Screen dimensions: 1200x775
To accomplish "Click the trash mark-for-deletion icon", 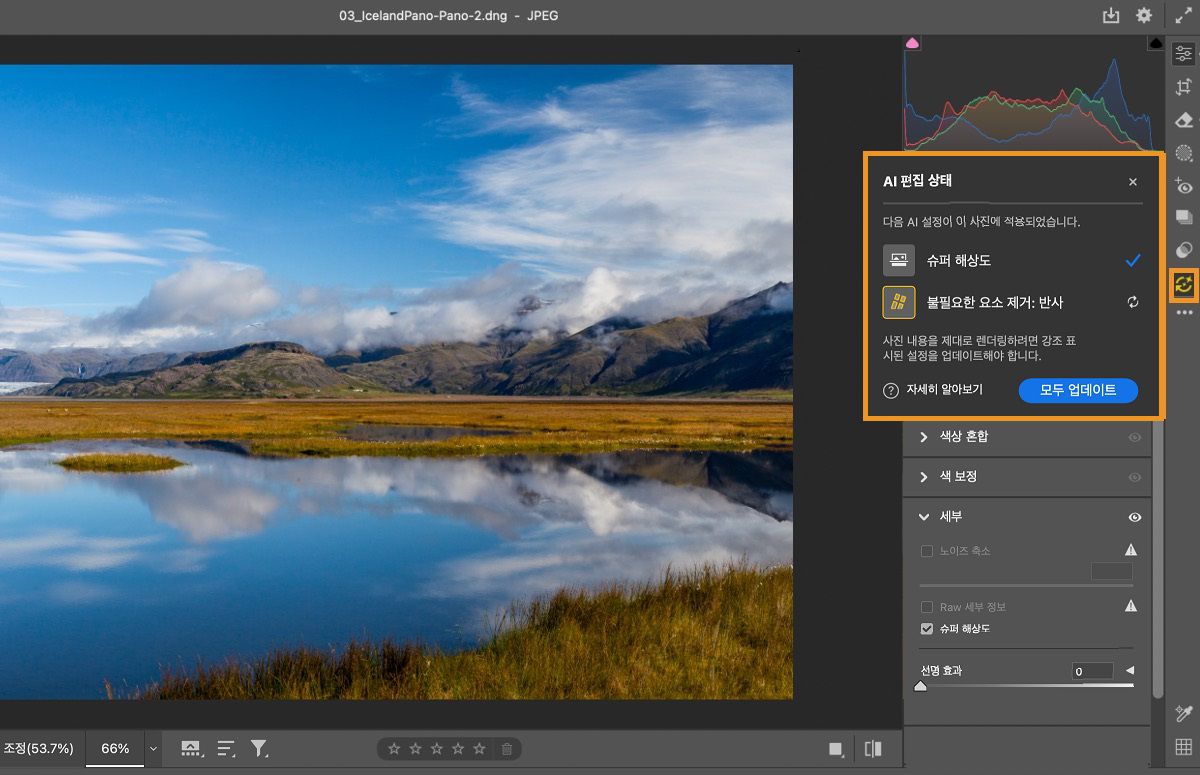I will click(x=507, y=748).
